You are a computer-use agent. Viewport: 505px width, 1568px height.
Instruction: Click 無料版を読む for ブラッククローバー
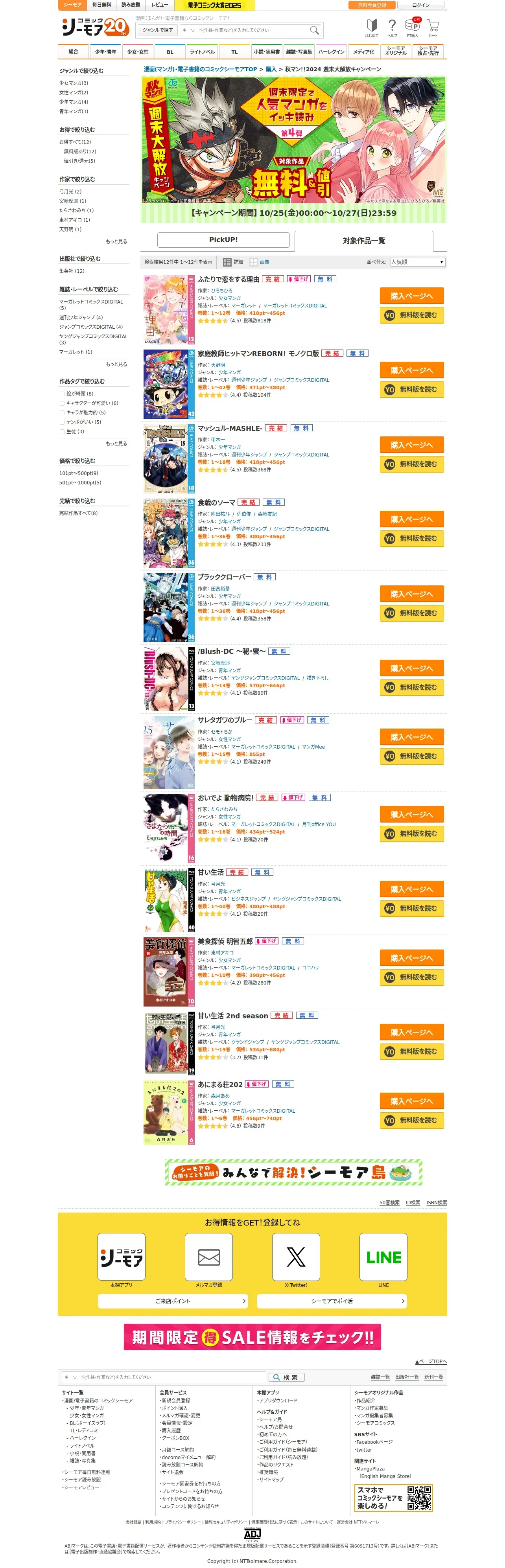point(412,613)
